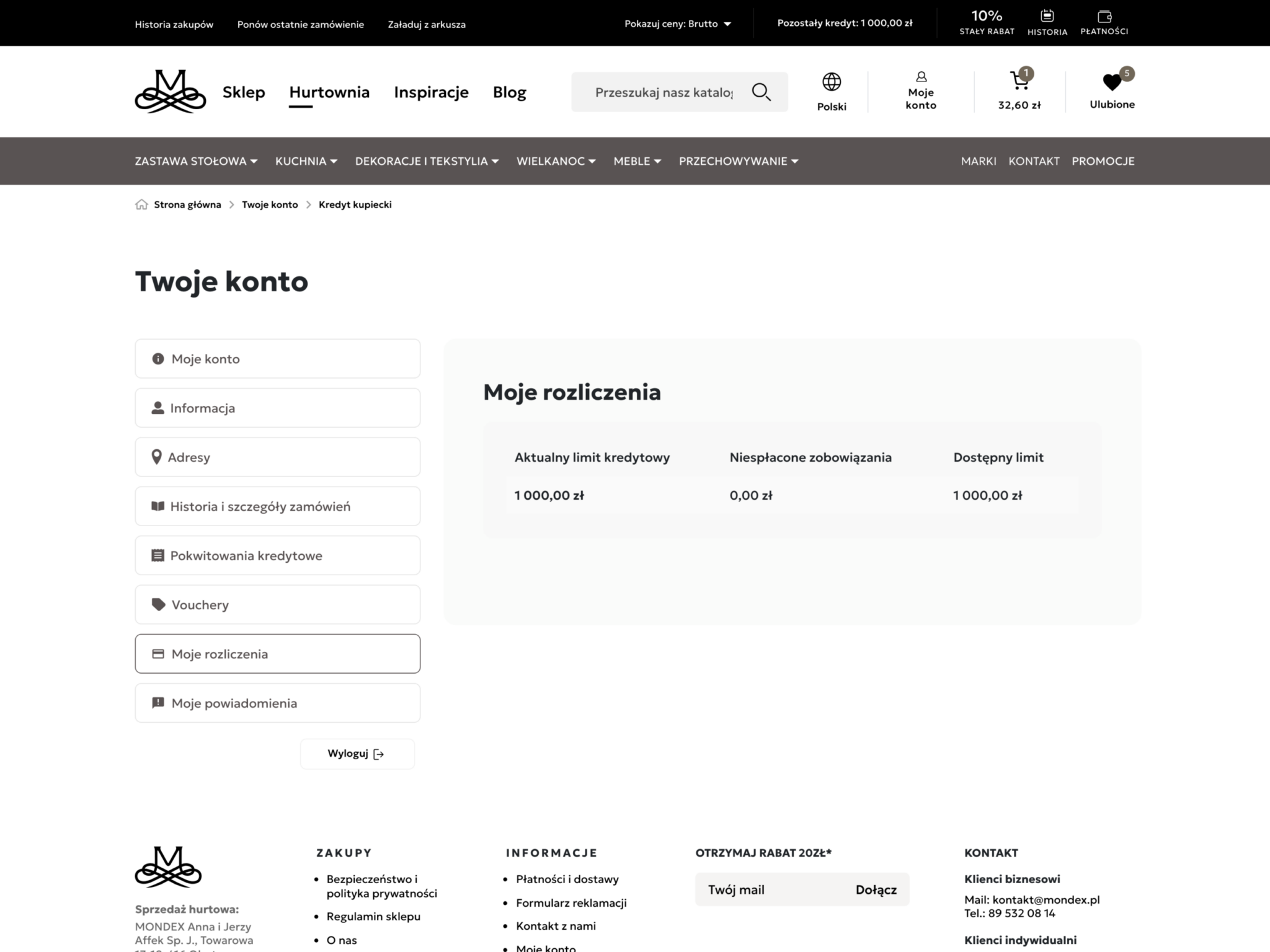Open Adresy in the sidebar
Viewport: 1270px width, 952px height.
click(278, 457)
